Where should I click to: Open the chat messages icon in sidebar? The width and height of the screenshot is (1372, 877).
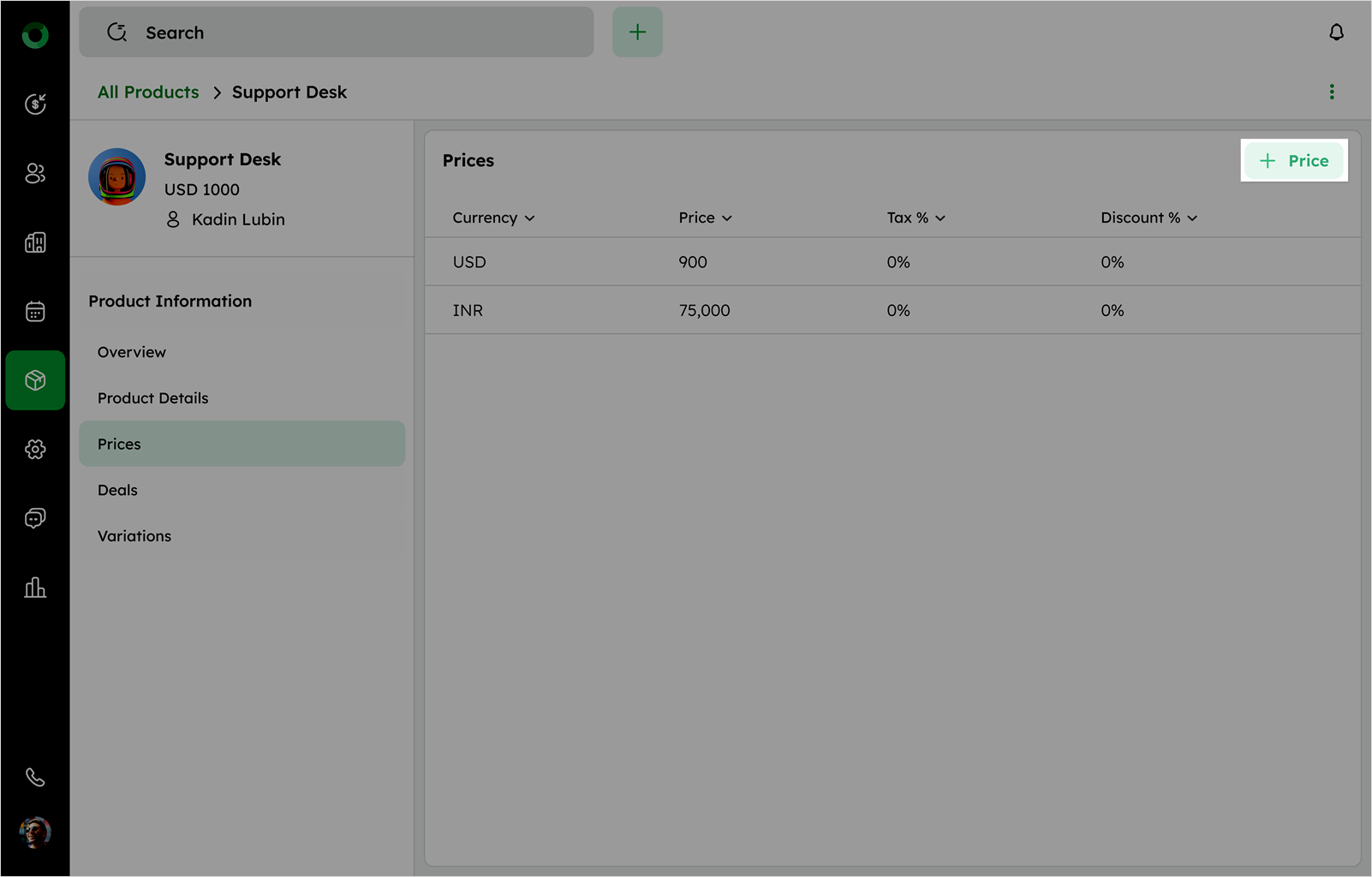pos(35,518)
